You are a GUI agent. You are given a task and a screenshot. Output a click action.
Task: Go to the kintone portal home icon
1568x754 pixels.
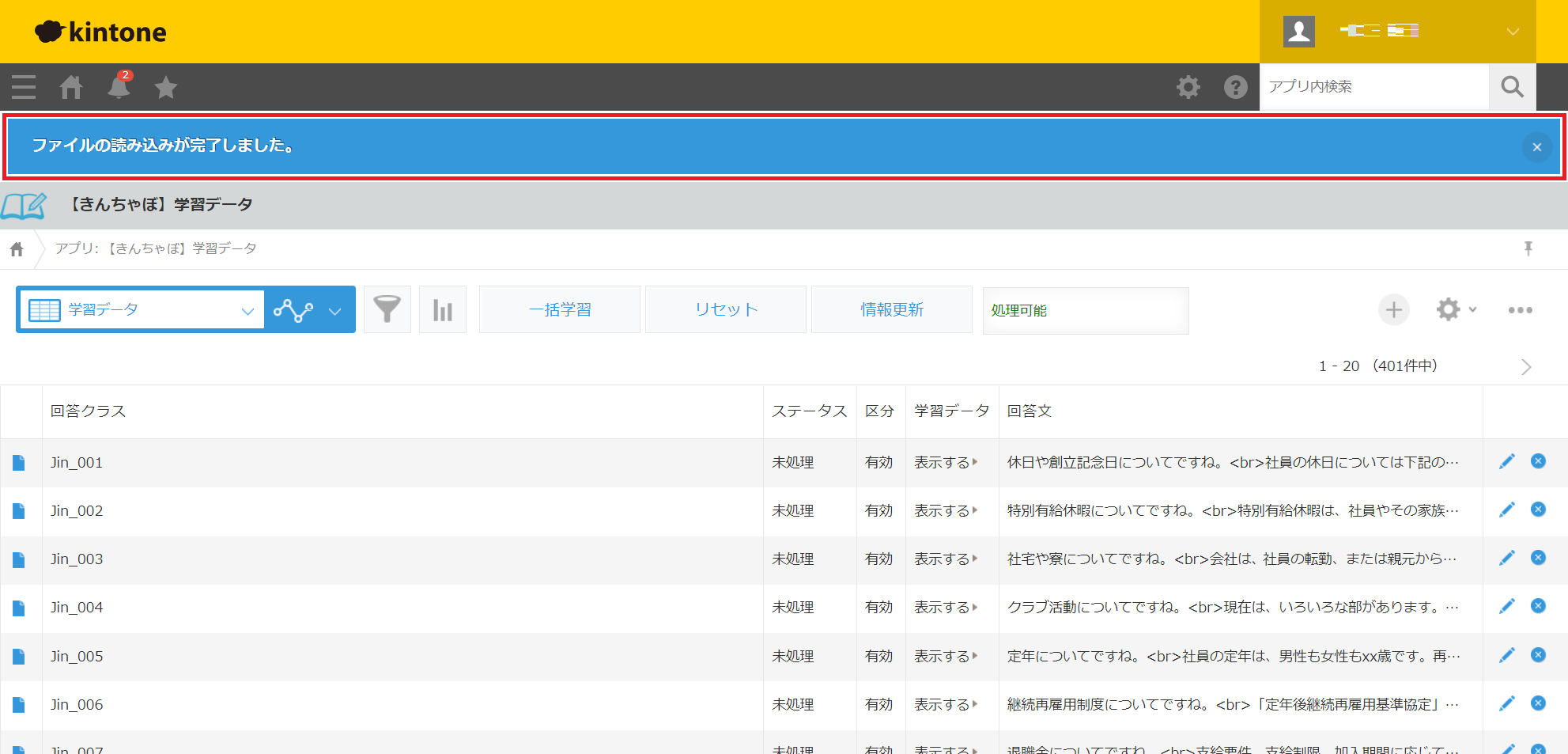(71, 86)
